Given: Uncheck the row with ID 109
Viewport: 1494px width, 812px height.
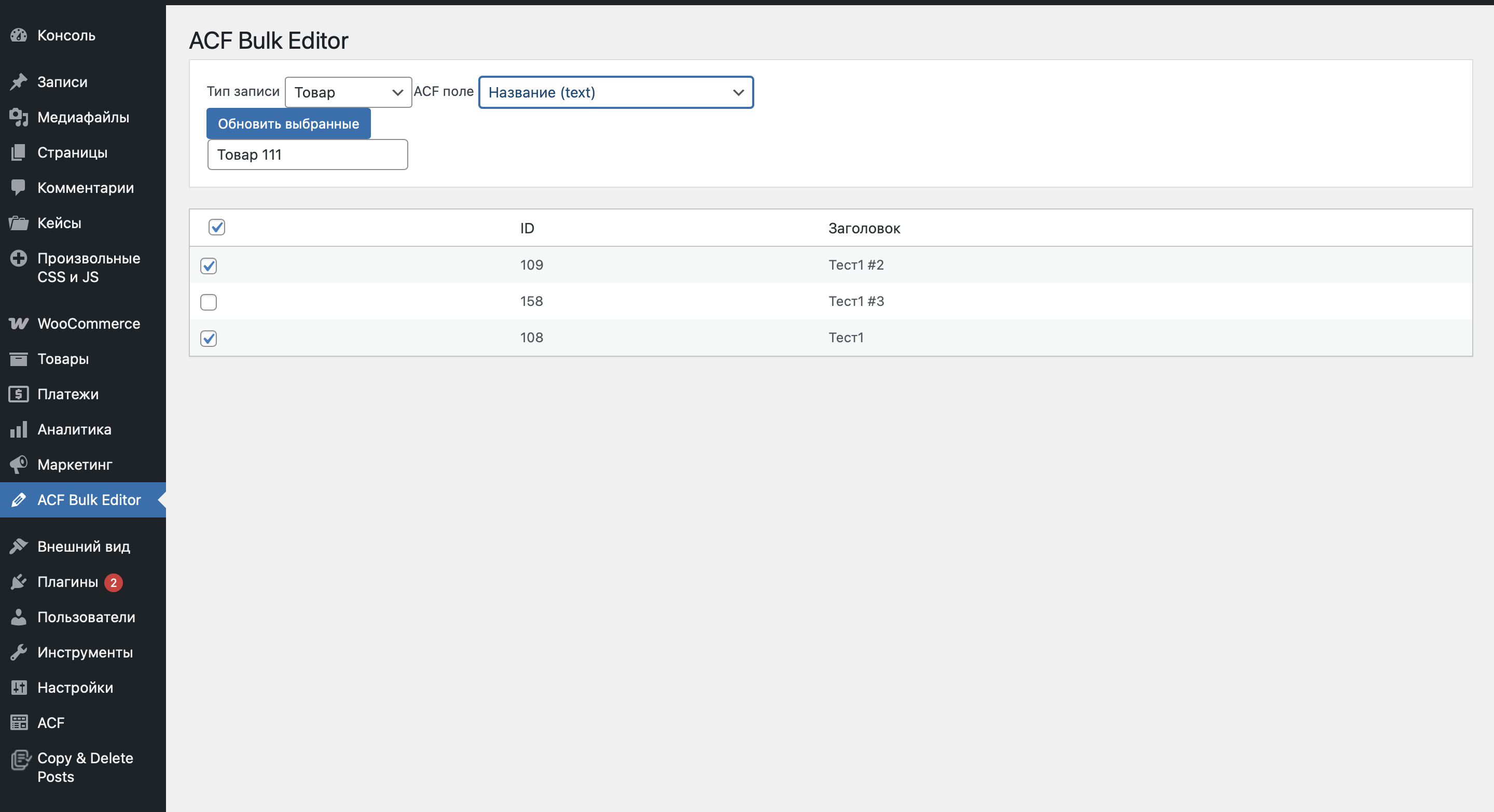Looking at the screenshot, I should [x=209, y=266].
